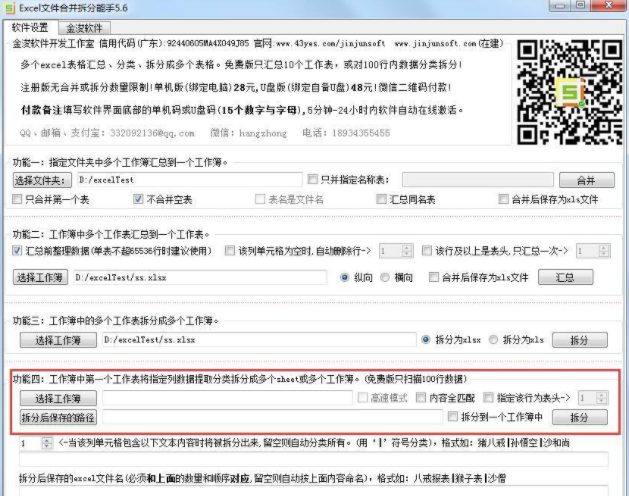Viewport: 629px width, 496px height.
Task: Enable 汇总同名表 checkbox
Action: [x=381, y=199]
